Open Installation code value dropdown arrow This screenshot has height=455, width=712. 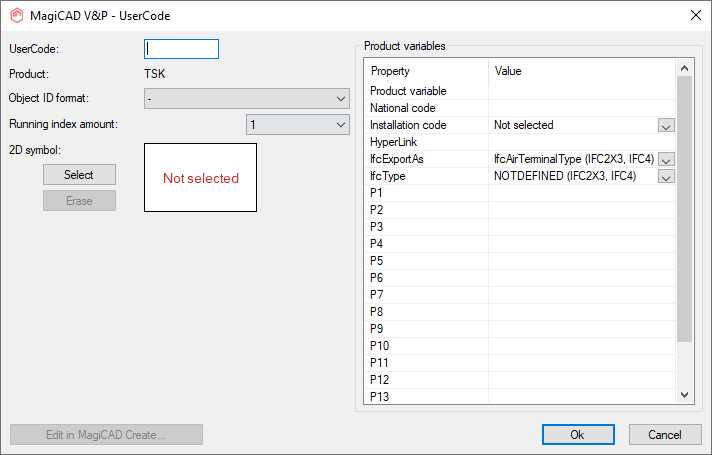pyautogui.click(x=667, y=126)
